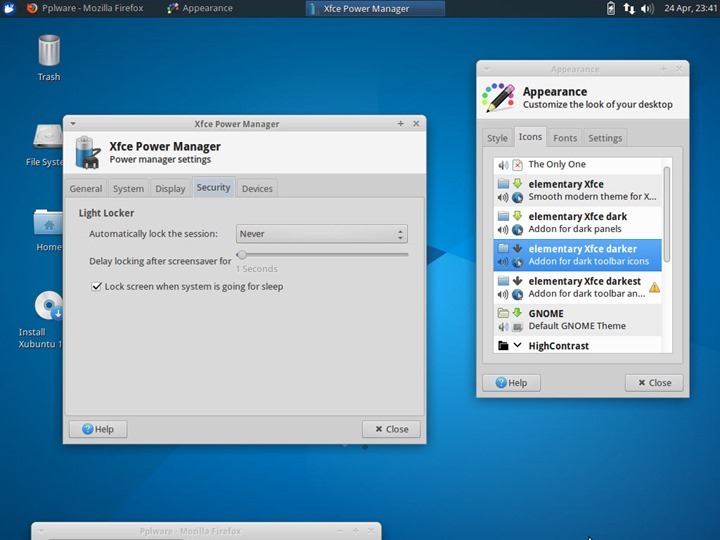Screen dimensions: 720x540
Task: Switch to the Devices tab
Action: tap(257, 188)
